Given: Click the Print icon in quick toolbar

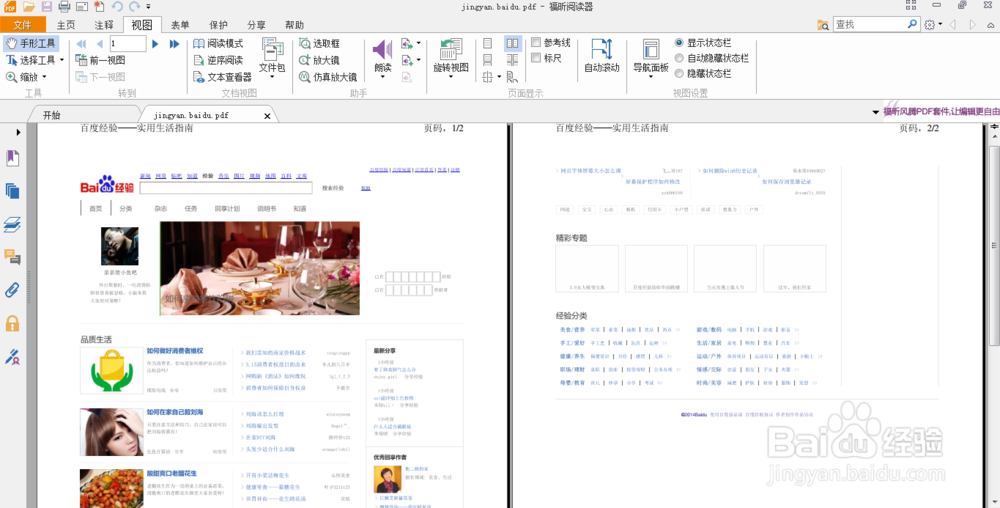Looking at the screenshot, I should point(64,6).
